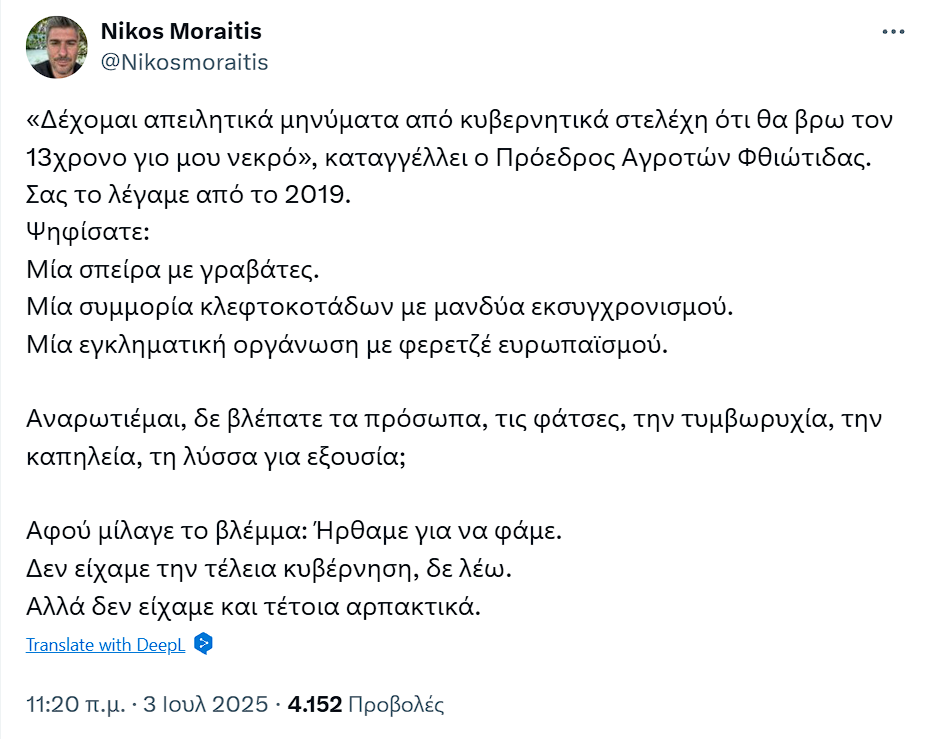Click the line Σας το λέγαμε από το 2019
The height and width of the screenshot is (739, 930).
[189, 194]
